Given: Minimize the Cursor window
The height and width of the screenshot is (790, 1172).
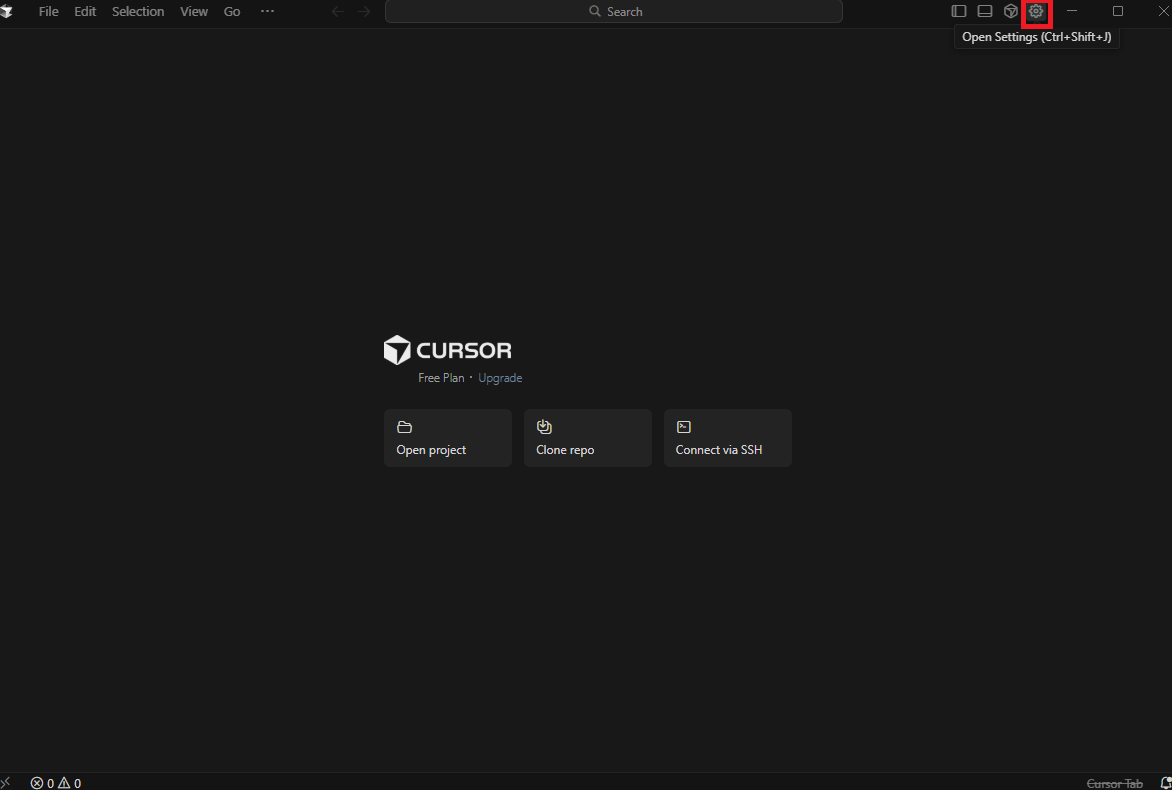Looking at the screenshot, I should (x=1072, y=11).
